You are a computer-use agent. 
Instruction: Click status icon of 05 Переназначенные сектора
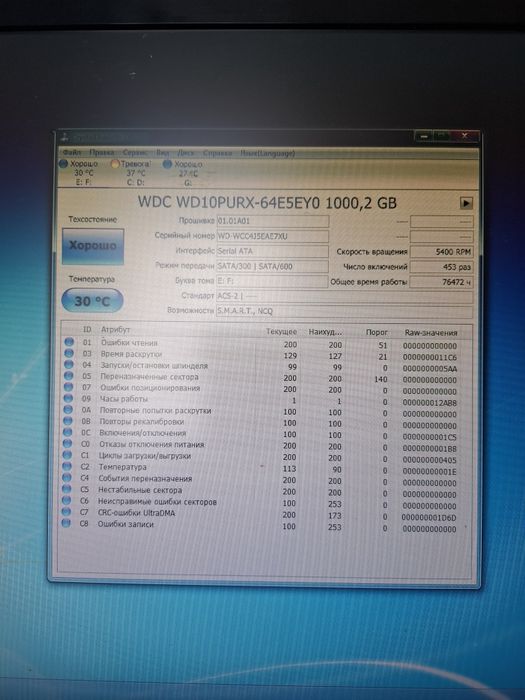(x=68, y=376)
